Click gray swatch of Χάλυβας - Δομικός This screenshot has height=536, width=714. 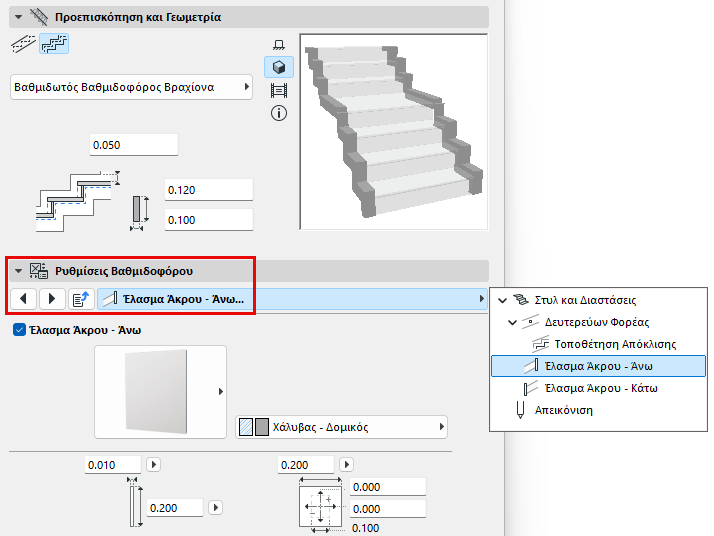[x=262, y=427]
